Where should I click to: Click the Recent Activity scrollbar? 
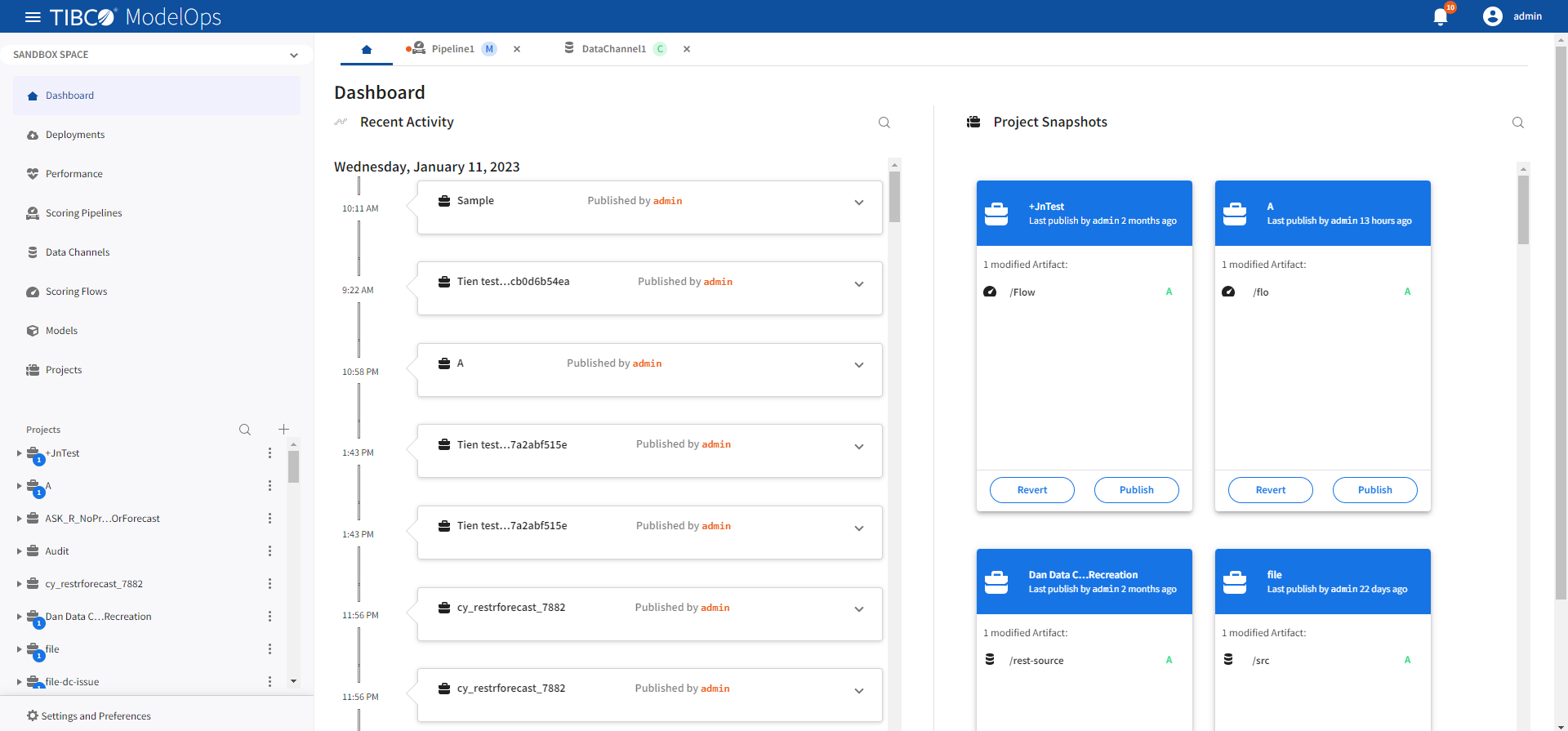click(894, 408)
